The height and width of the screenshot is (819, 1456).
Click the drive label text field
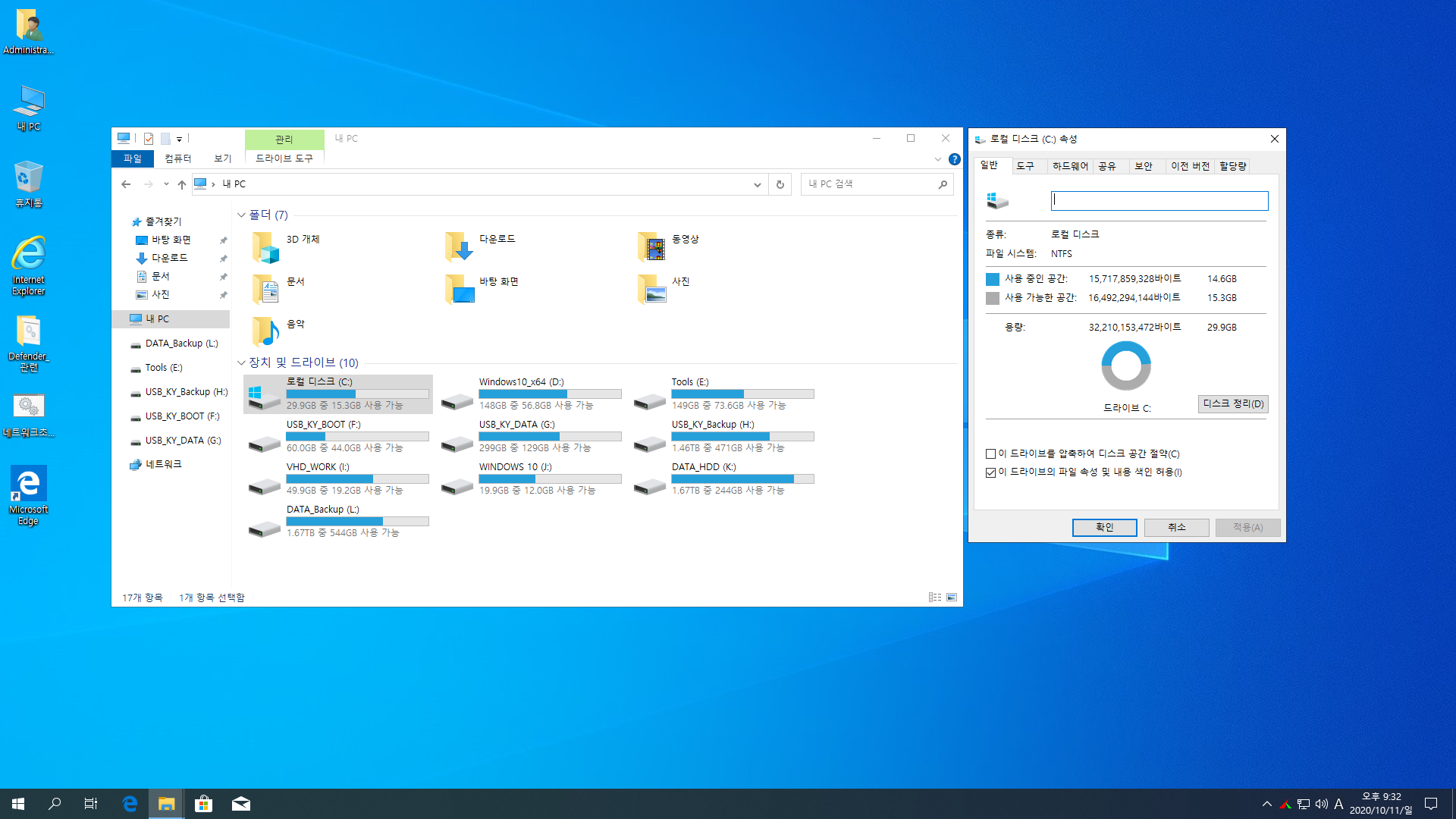1159,200
